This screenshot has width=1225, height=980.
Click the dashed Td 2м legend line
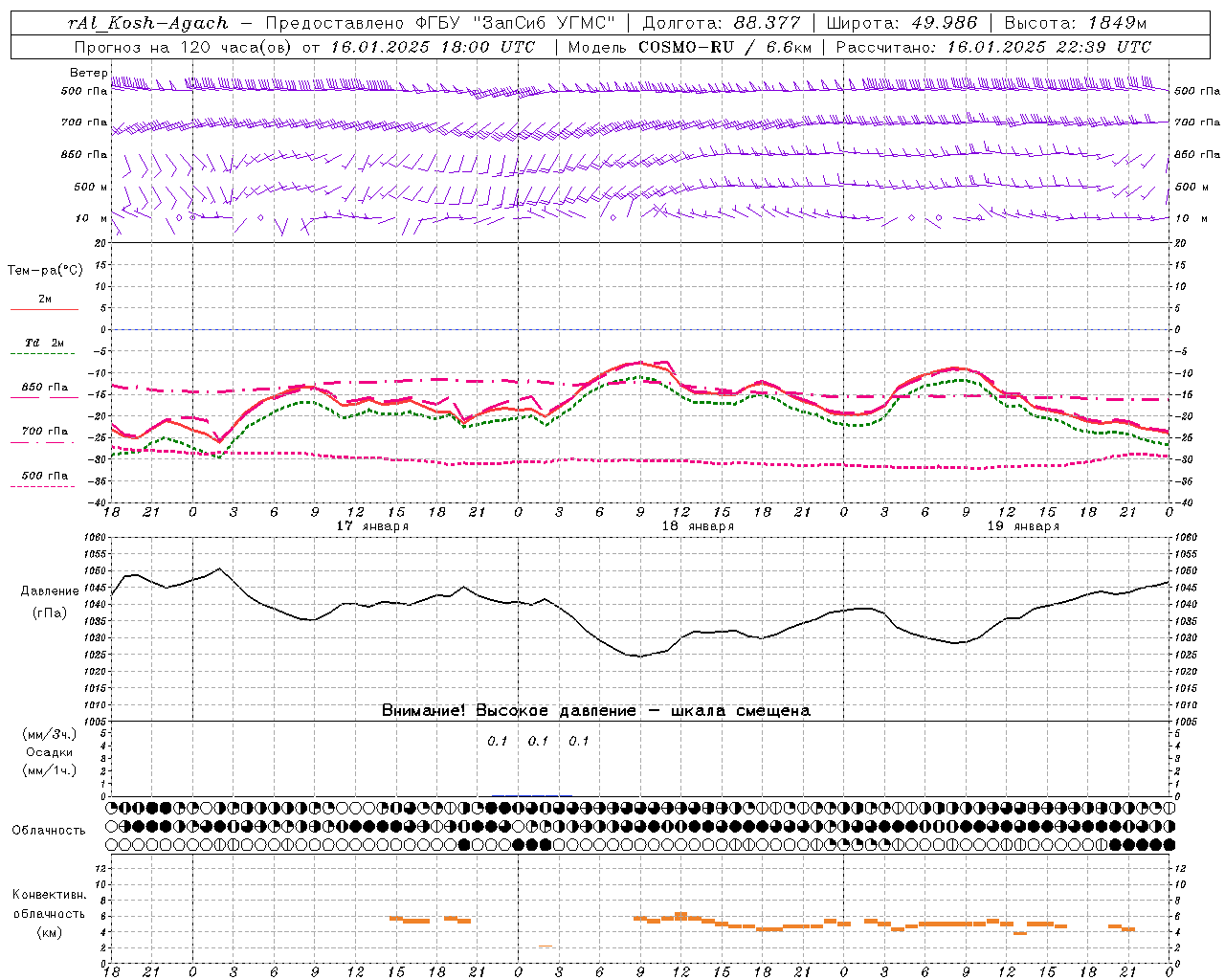click(43, 354)
